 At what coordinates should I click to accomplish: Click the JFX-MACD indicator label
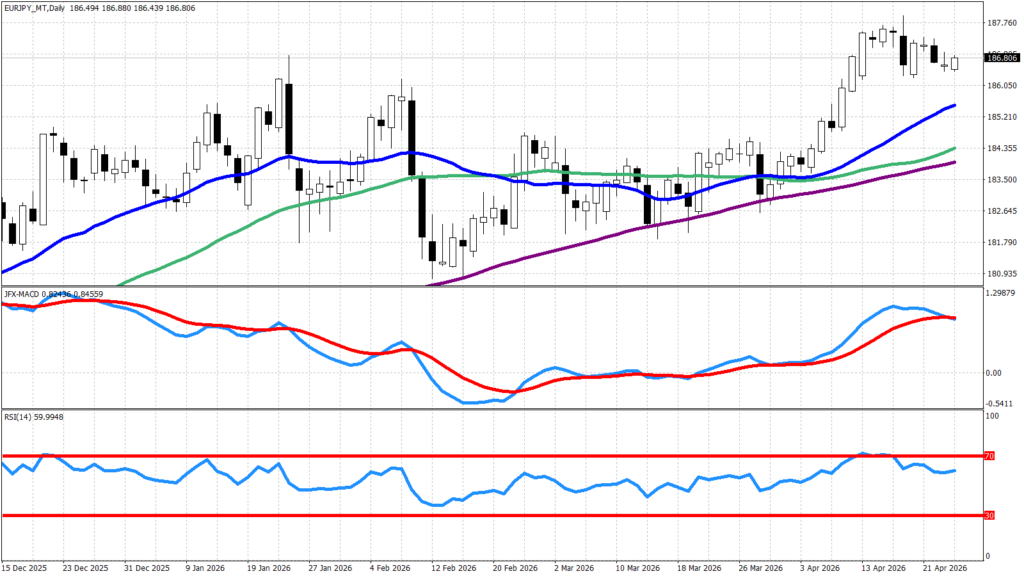pyautogui.click(x=28, y=293)
